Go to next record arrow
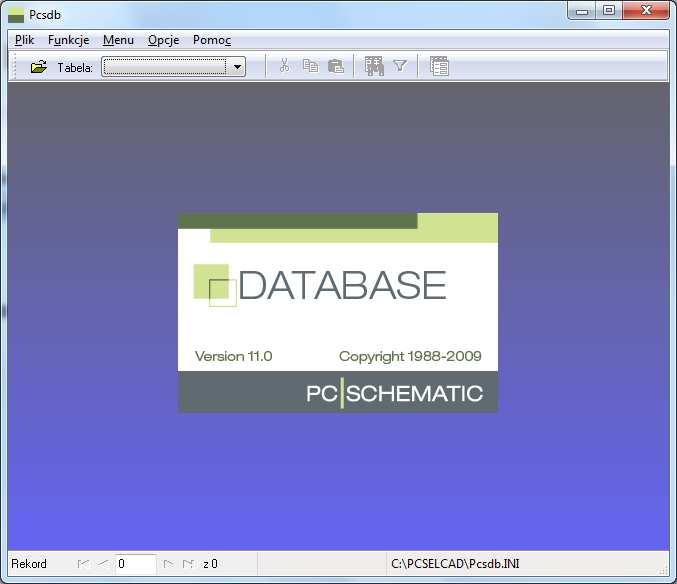This screenshot has height=584, width=677. point(168,564)
